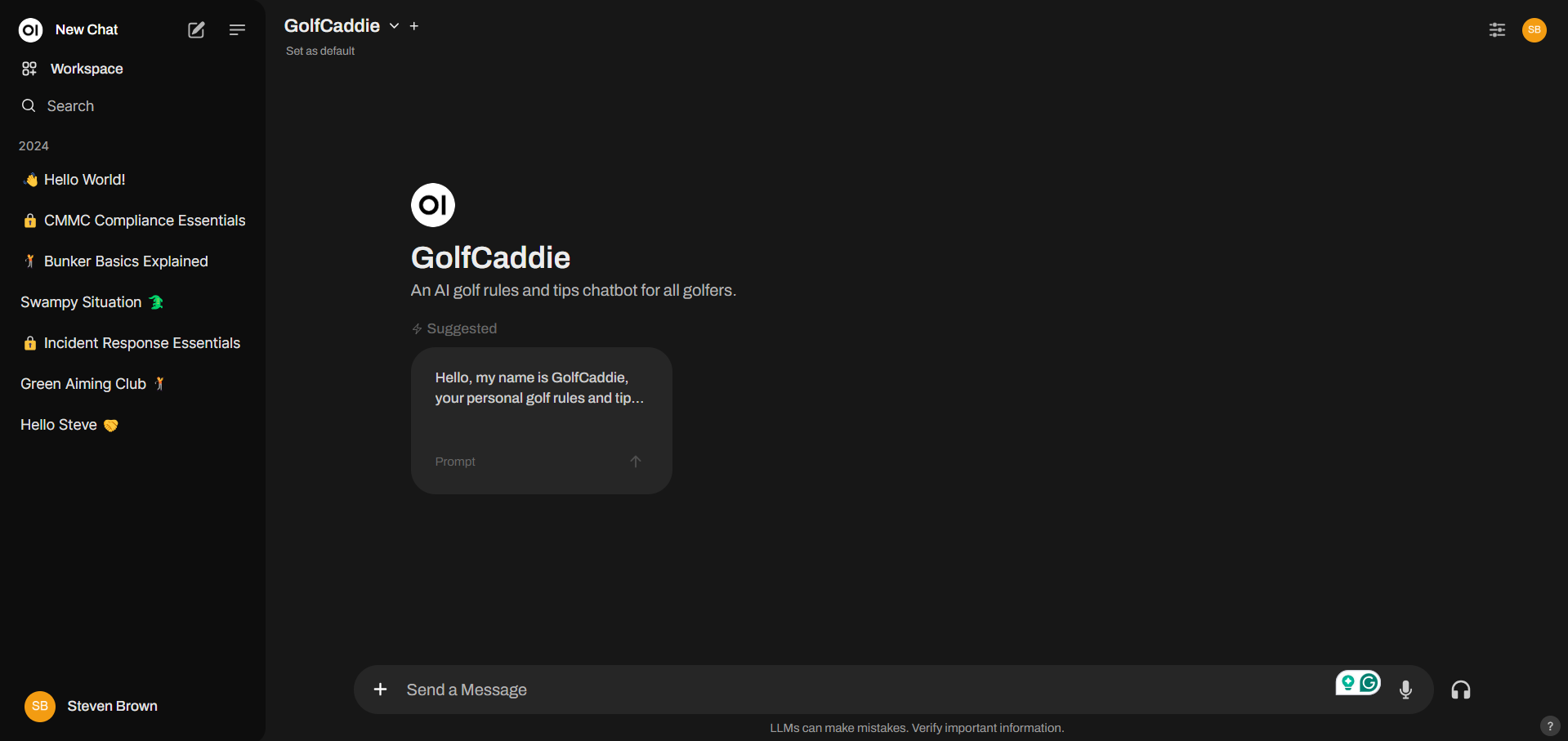
Task: Collapse the sidebar using the lines icon
Action: tap(237, 30)
